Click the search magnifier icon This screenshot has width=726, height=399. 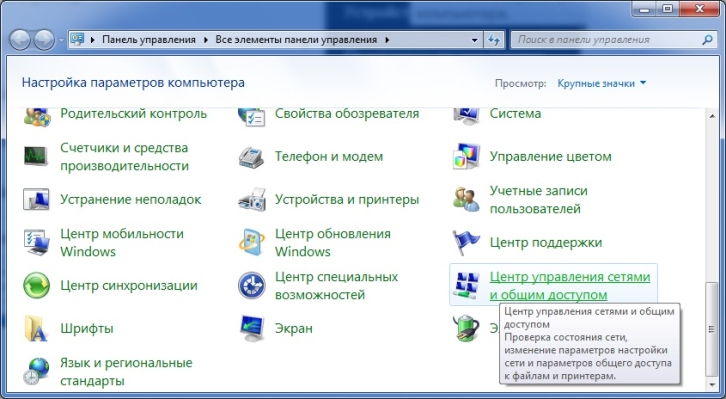pos(707,40)
